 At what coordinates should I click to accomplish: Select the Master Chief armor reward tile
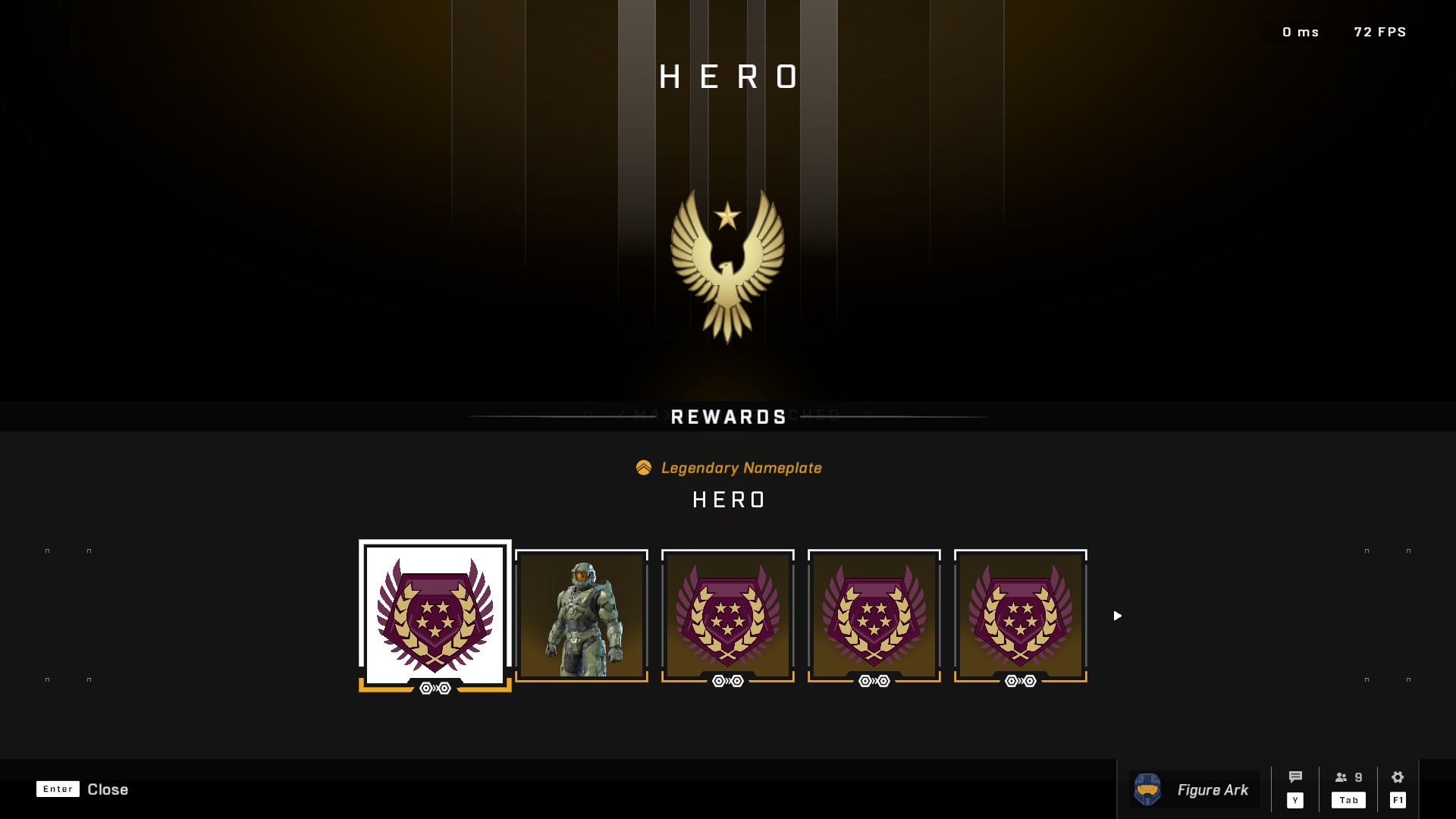coord(582,616)
